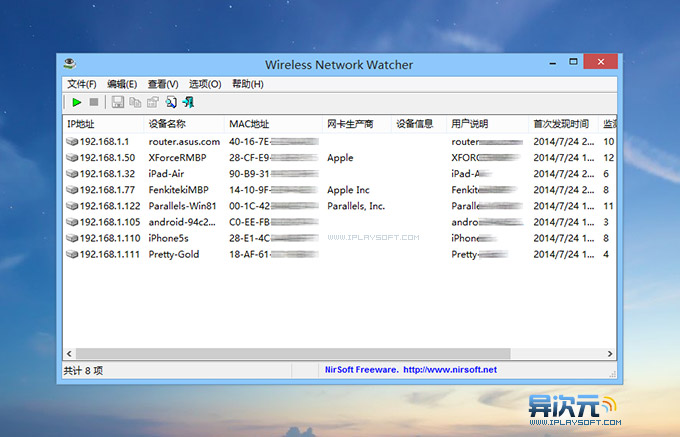The image size is (680, 437).
Task: Click device icon beside 192.168.1.1
Action: [72, 141]
